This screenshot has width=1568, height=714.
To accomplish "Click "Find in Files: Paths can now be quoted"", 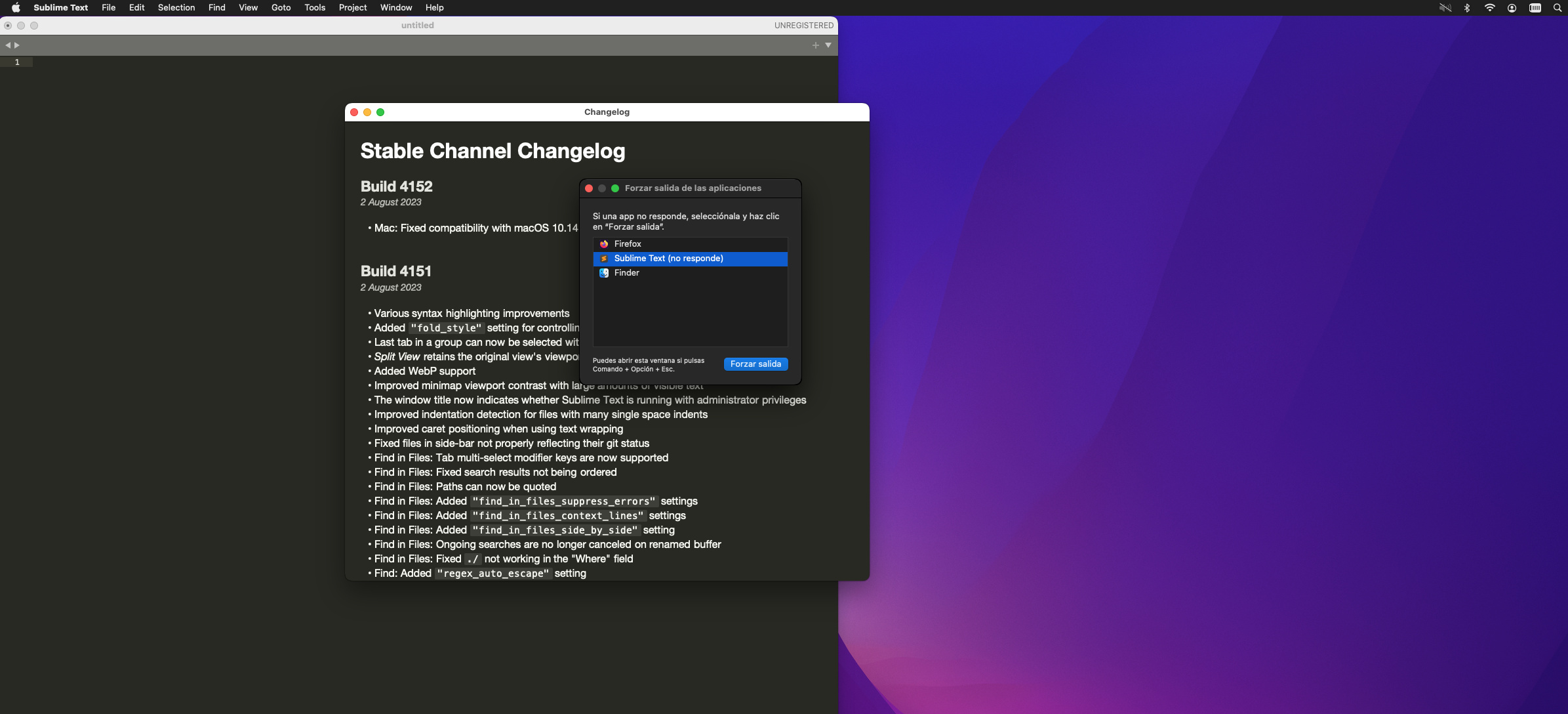I will point(465,487).
